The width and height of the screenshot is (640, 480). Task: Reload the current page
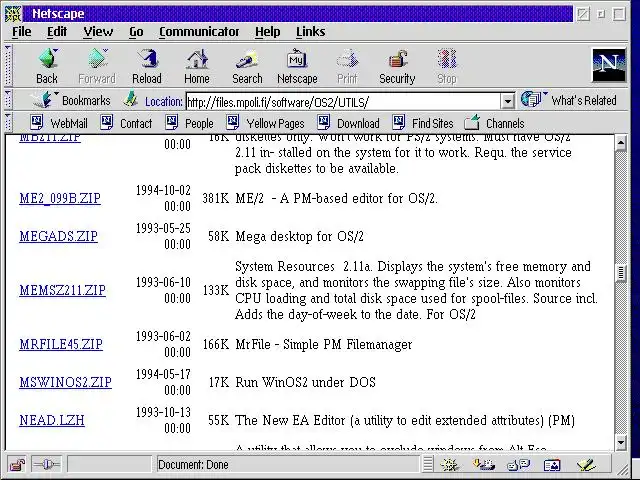(x=147, y=67)
